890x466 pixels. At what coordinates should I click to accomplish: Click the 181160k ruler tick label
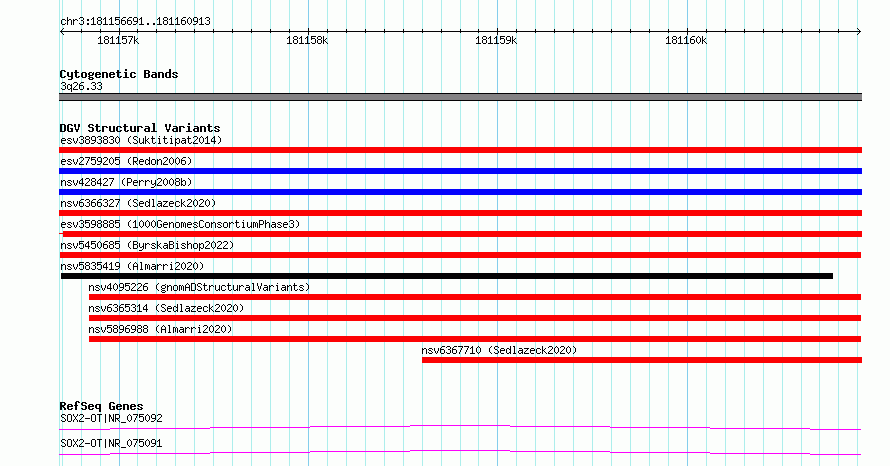(686, 40)
